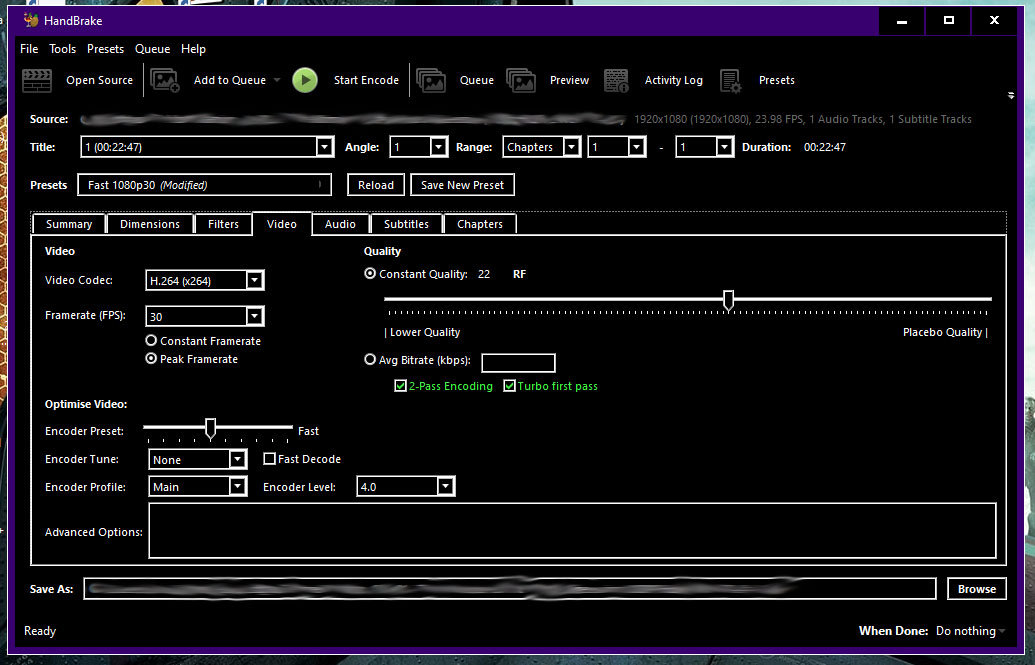Select Constant Framerate option
1035x665 pixels.
(x=151, y=341)
